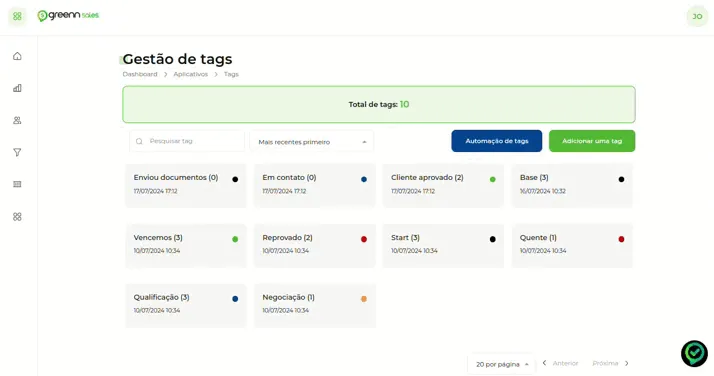
Task: Open the bar chart reports sidebar icon
Action: coord(17,88)
